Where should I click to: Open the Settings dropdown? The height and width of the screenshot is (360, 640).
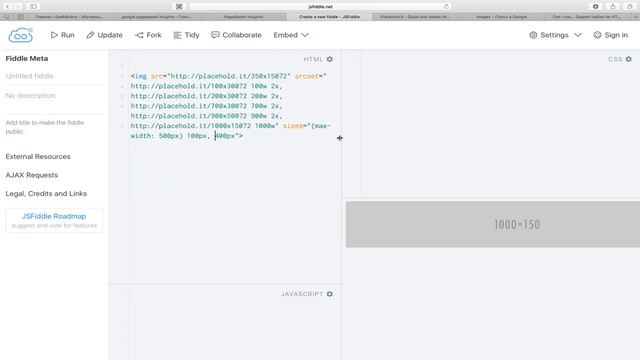(555, 35)
